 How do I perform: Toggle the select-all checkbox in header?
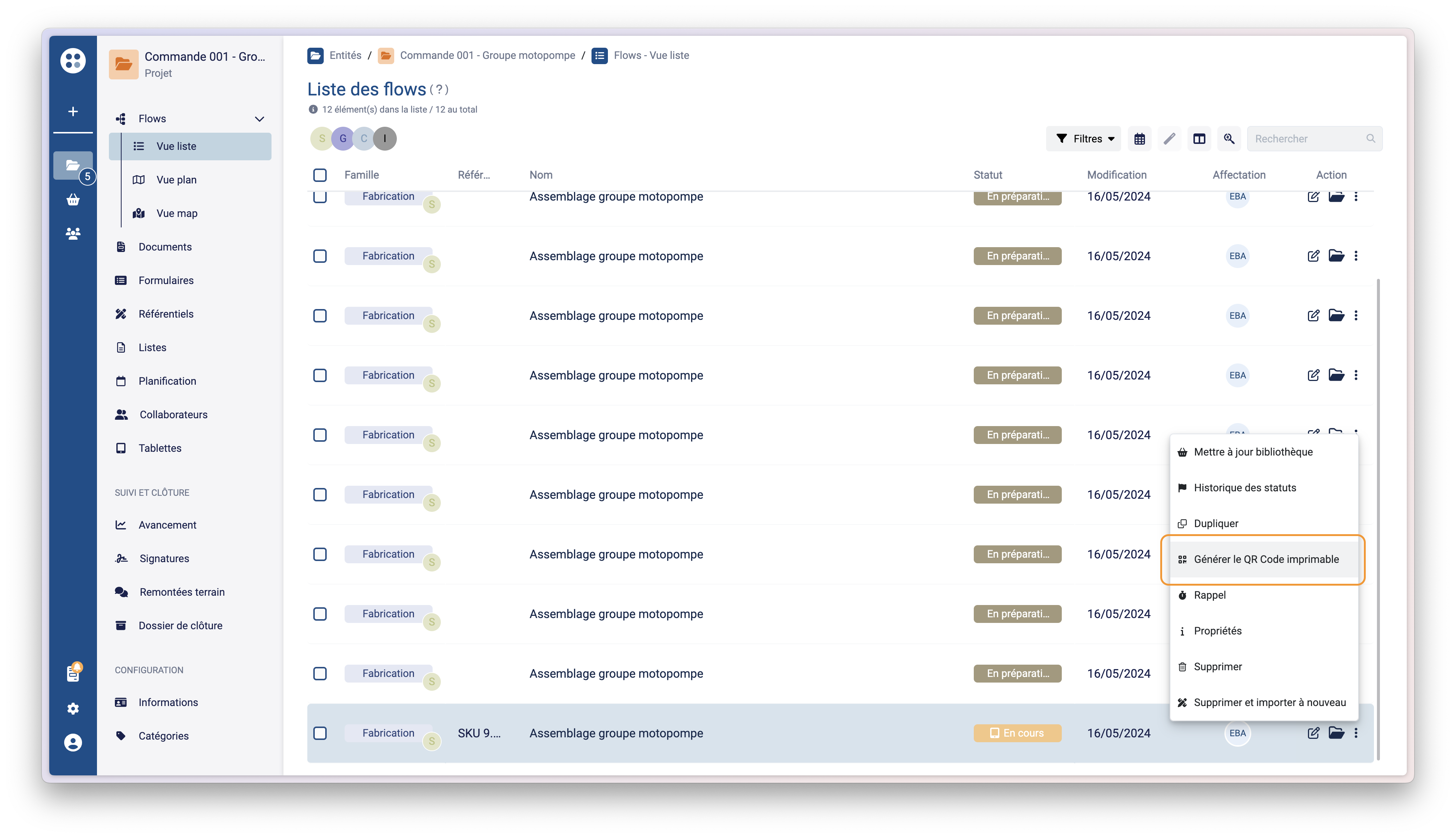tap(320, 175)
